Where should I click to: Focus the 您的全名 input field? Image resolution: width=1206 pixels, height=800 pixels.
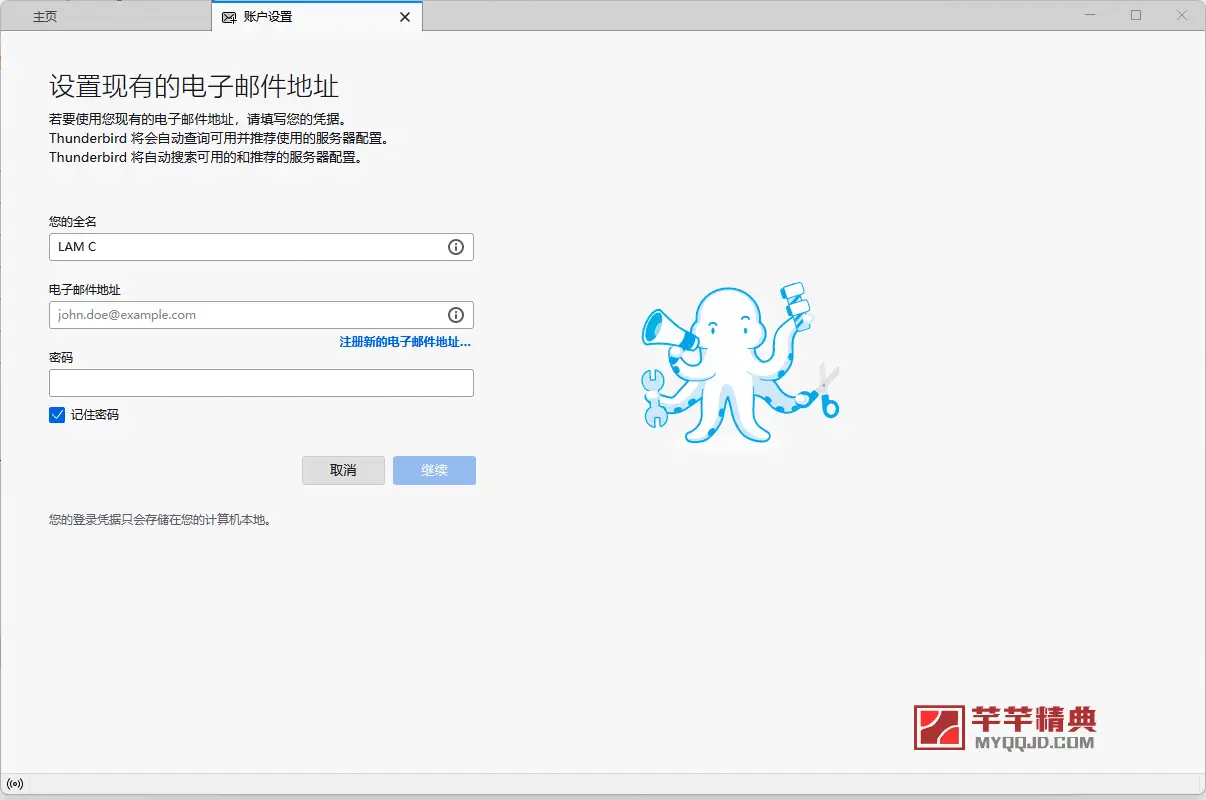(261, 247)
